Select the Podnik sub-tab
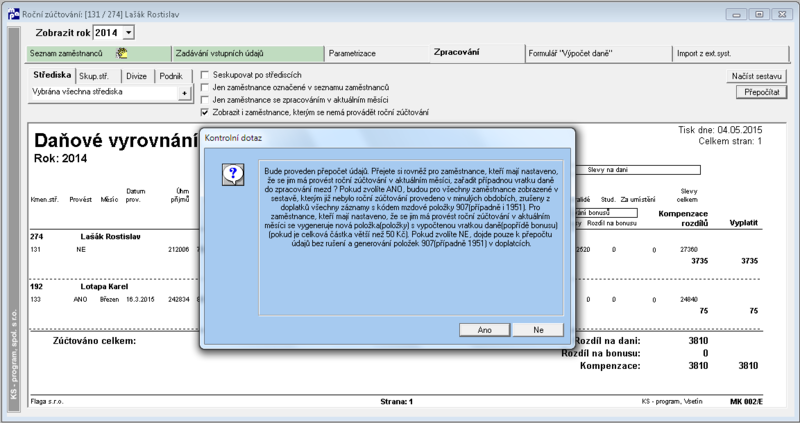Screen dimensions: 800x423 [172, 76]
